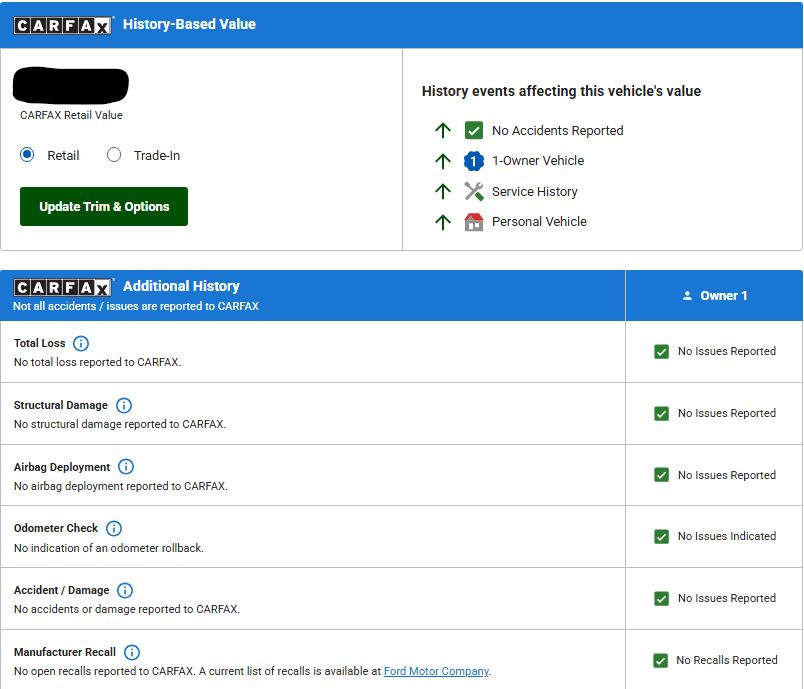Image resolution: width=804 pixels, height=689 pixels.
Task: Click the green check in Accident / Damage row
Action: [x=661, y=599]
